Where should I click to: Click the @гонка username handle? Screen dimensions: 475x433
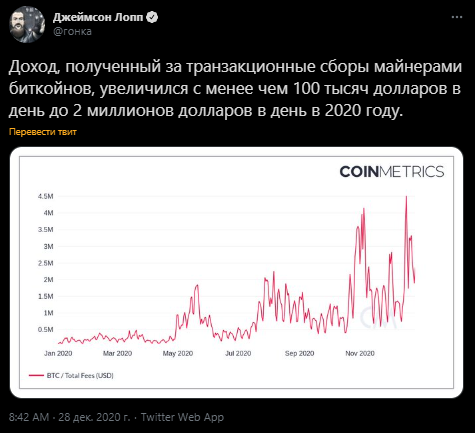coord(72,31)
